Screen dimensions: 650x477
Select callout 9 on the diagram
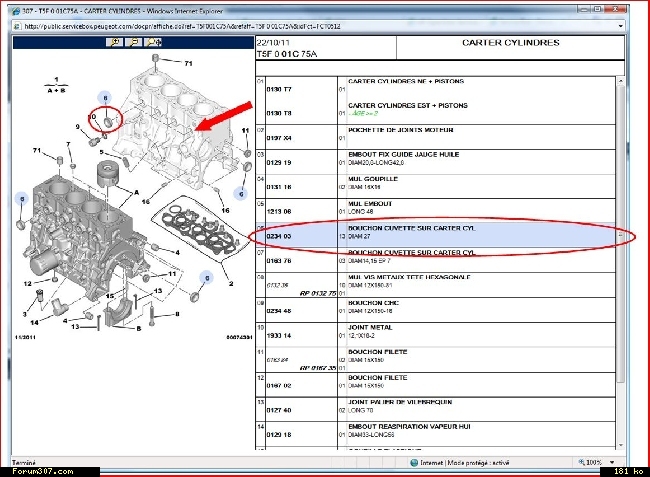click(x=78, y=127)
